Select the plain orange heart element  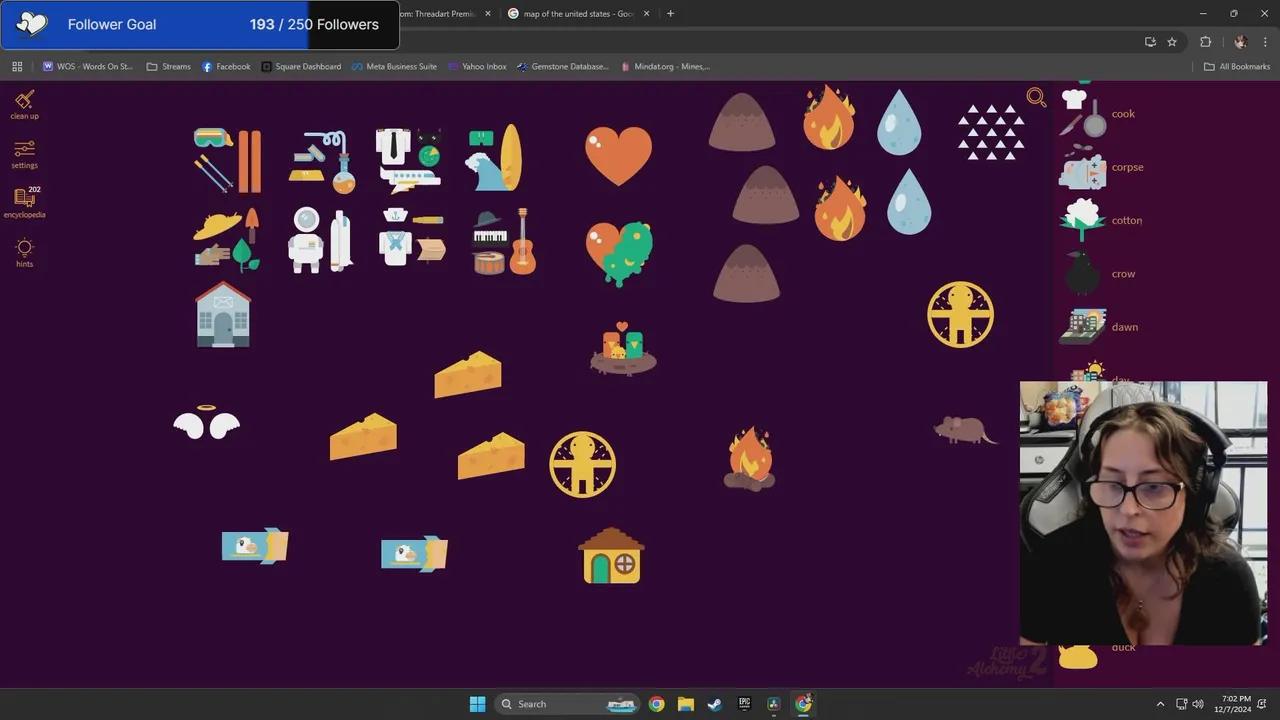pos(618,155)
